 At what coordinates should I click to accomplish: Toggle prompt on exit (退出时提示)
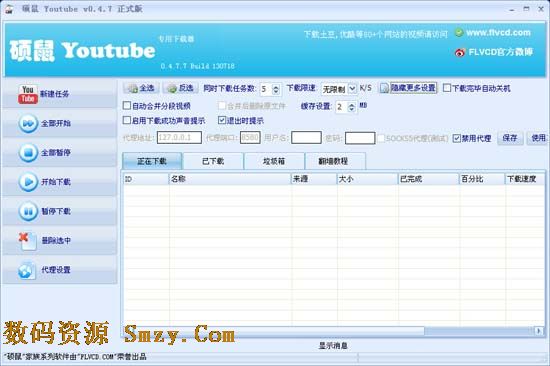click(222, 120)
